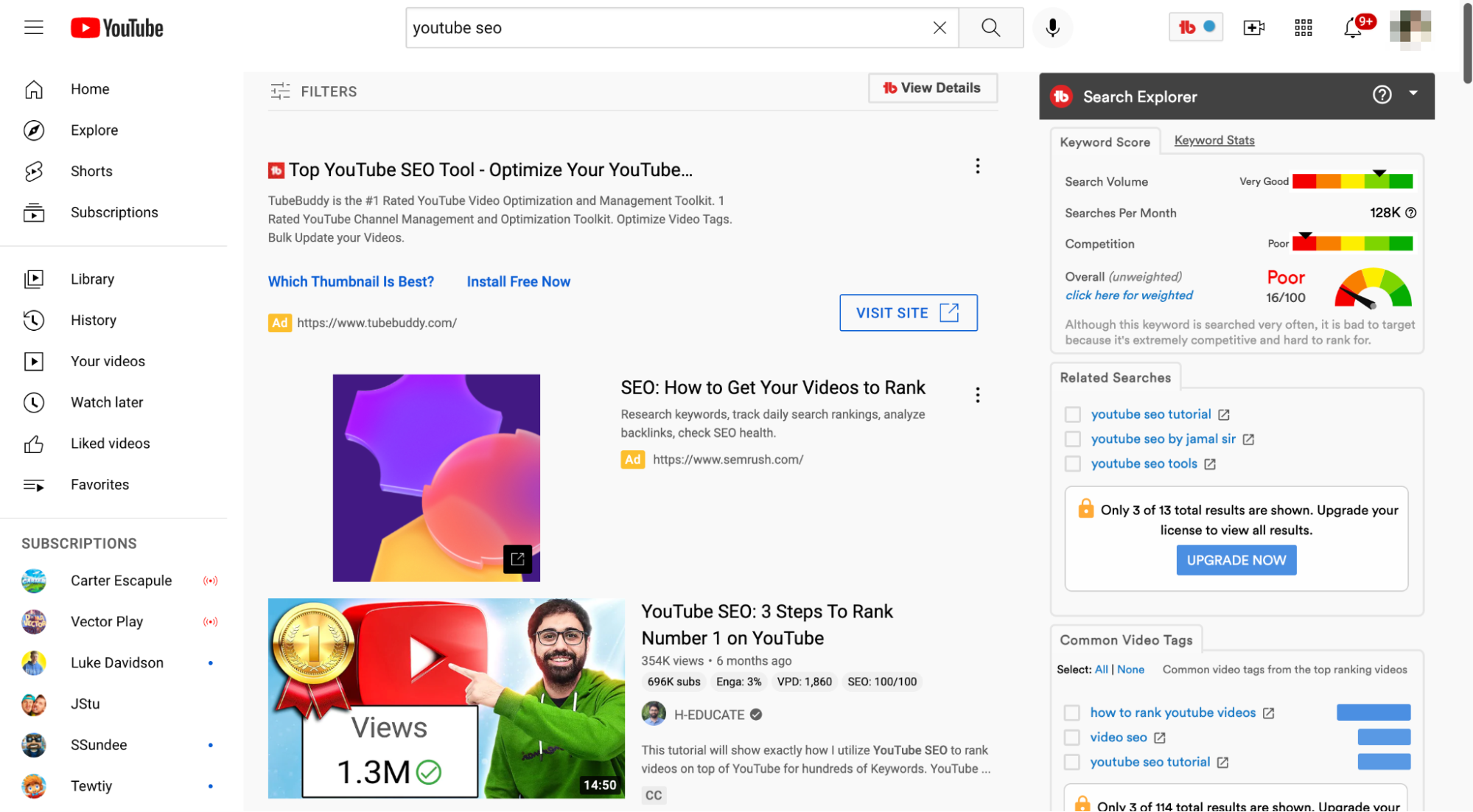1473x812 pixels.
Task: Click the video external link icon on thumbnail
Action: tap(517, 559)
